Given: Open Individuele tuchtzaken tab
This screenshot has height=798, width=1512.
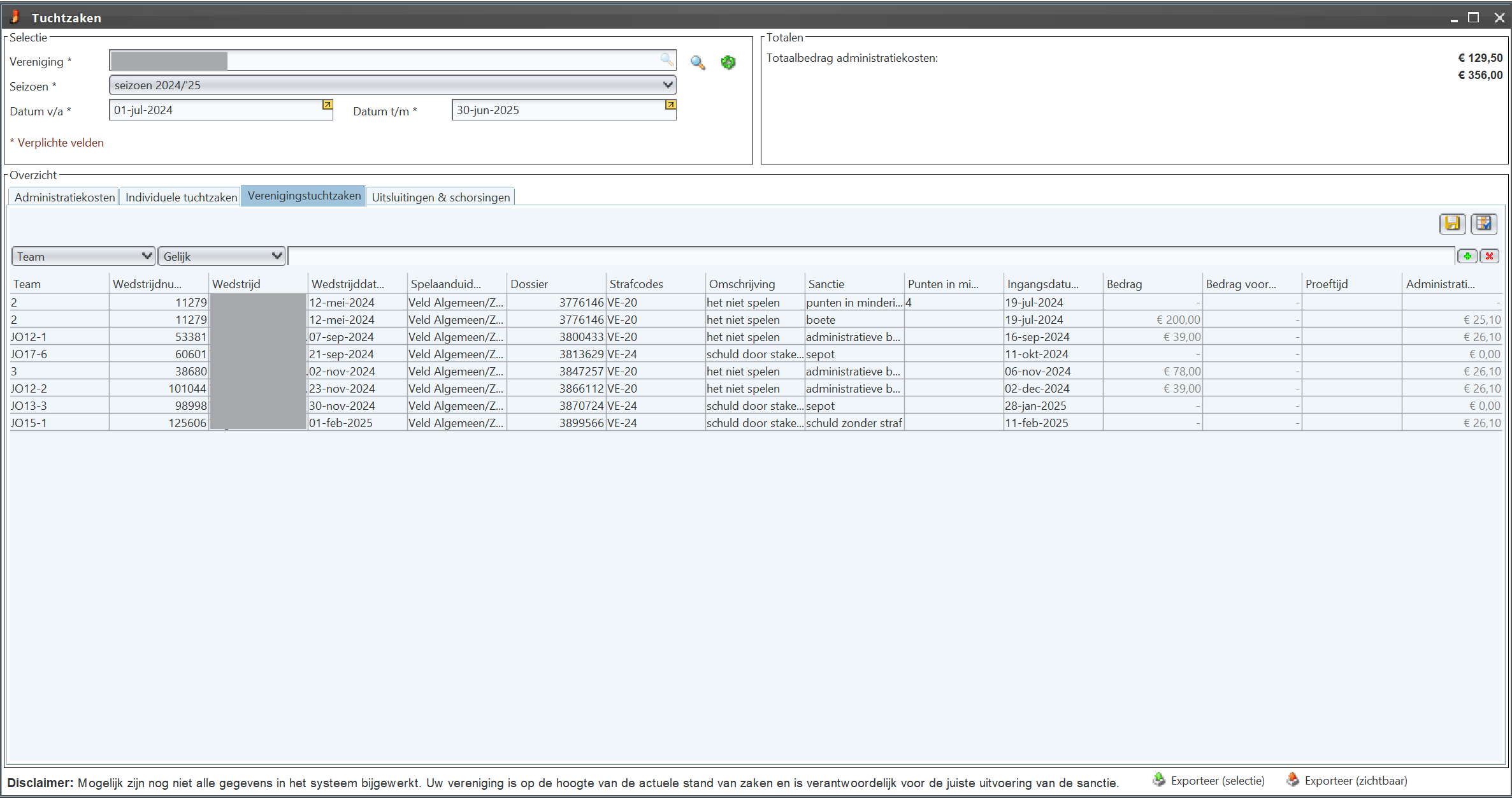Looking at the screenshot, I should click(181, 197).
